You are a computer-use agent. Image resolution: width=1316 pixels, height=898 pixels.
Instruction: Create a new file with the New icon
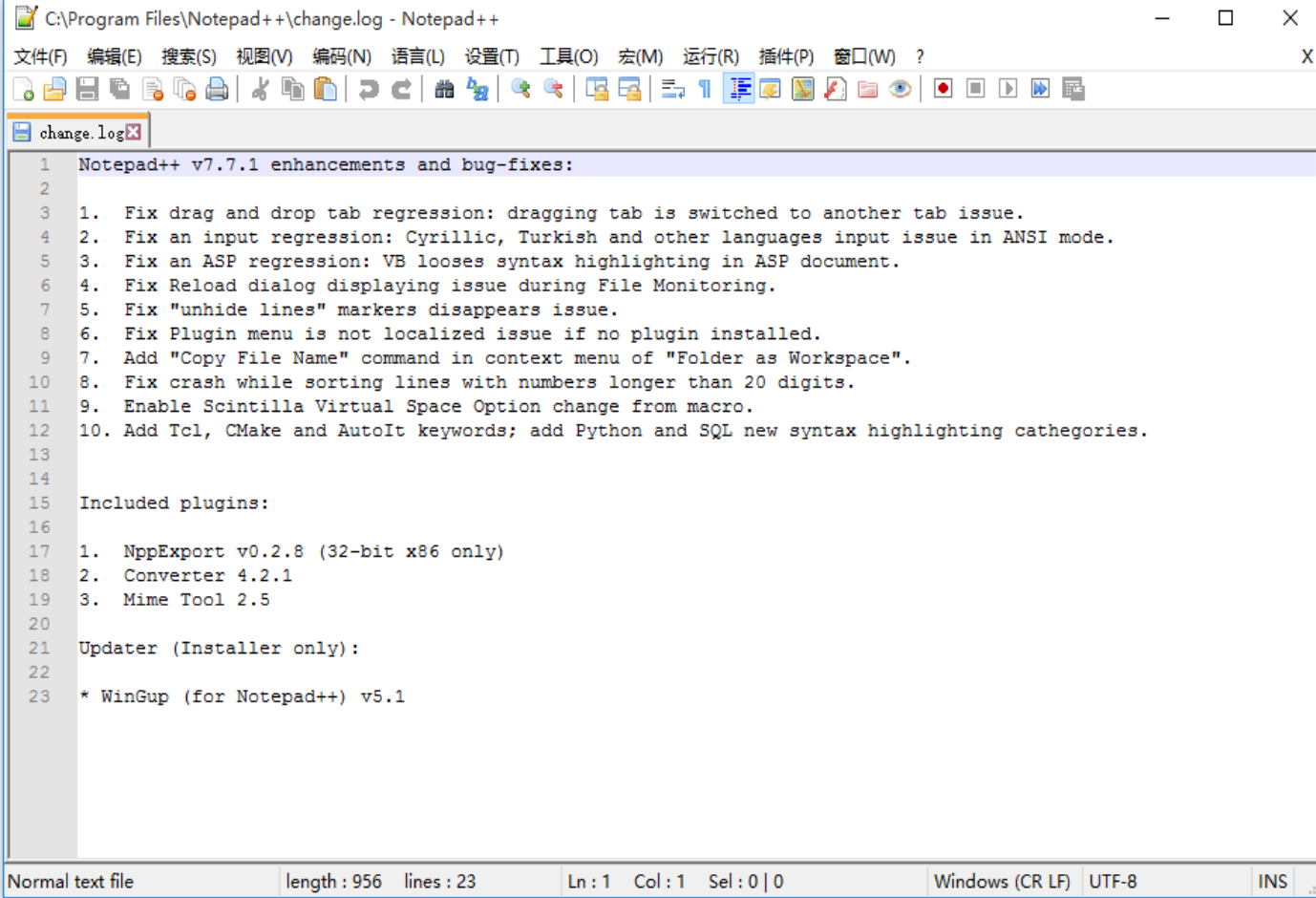tap(23, 90)
